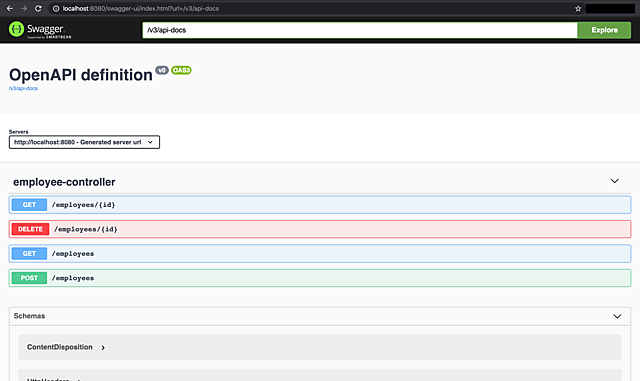Image resolution: width=640 pixels, height=381 pixels.
Task: Click the DELETE method badge
Action: [30, 229]
